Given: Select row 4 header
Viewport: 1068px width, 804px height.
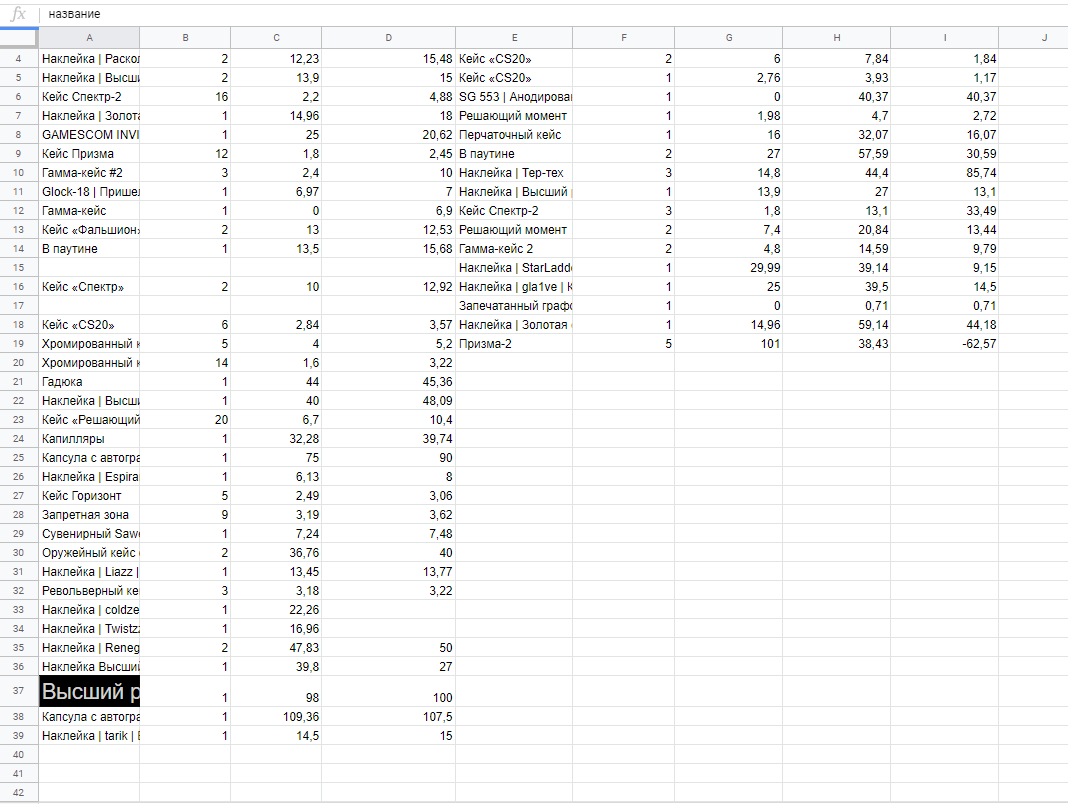Looking at the screenshot, I should [x=18, y=59].
